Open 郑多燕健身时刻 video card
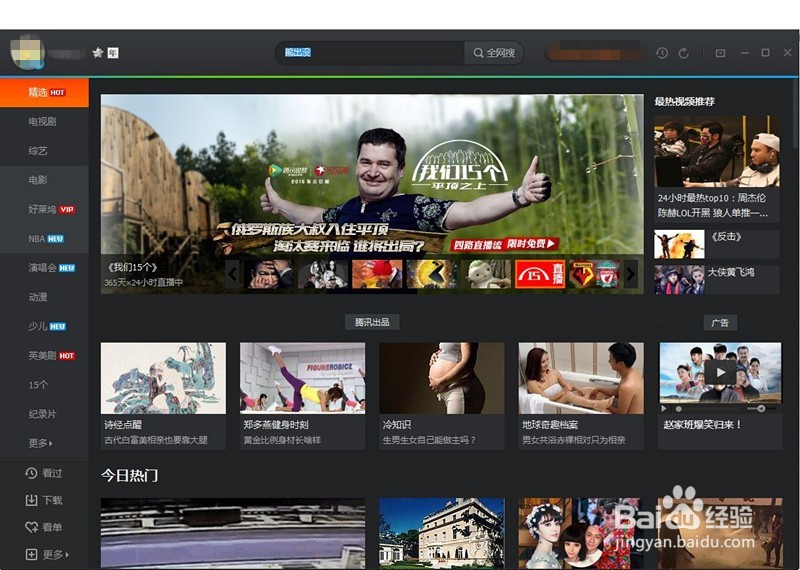Viewport: 800px width, 570px height. [303, 395]
